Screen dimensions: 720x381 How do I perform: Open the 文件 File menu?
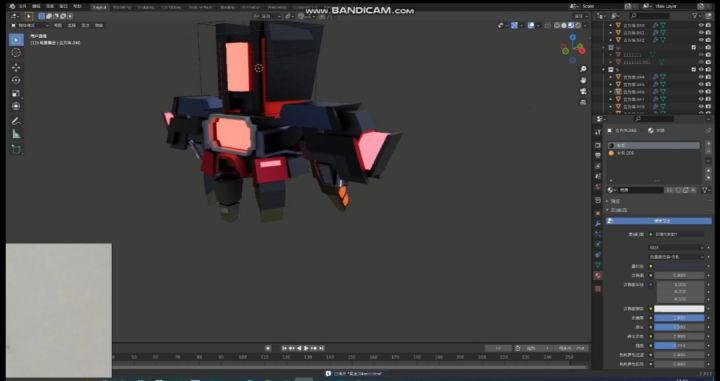[x=22, y=6]
